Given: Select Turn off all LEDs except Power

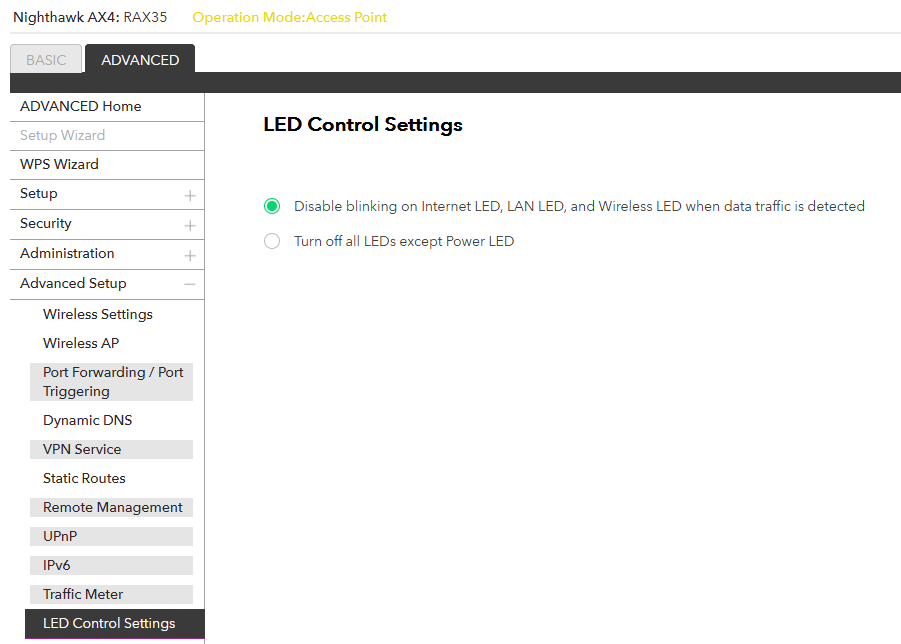Looking at the screenshot, I should [272, 241].
